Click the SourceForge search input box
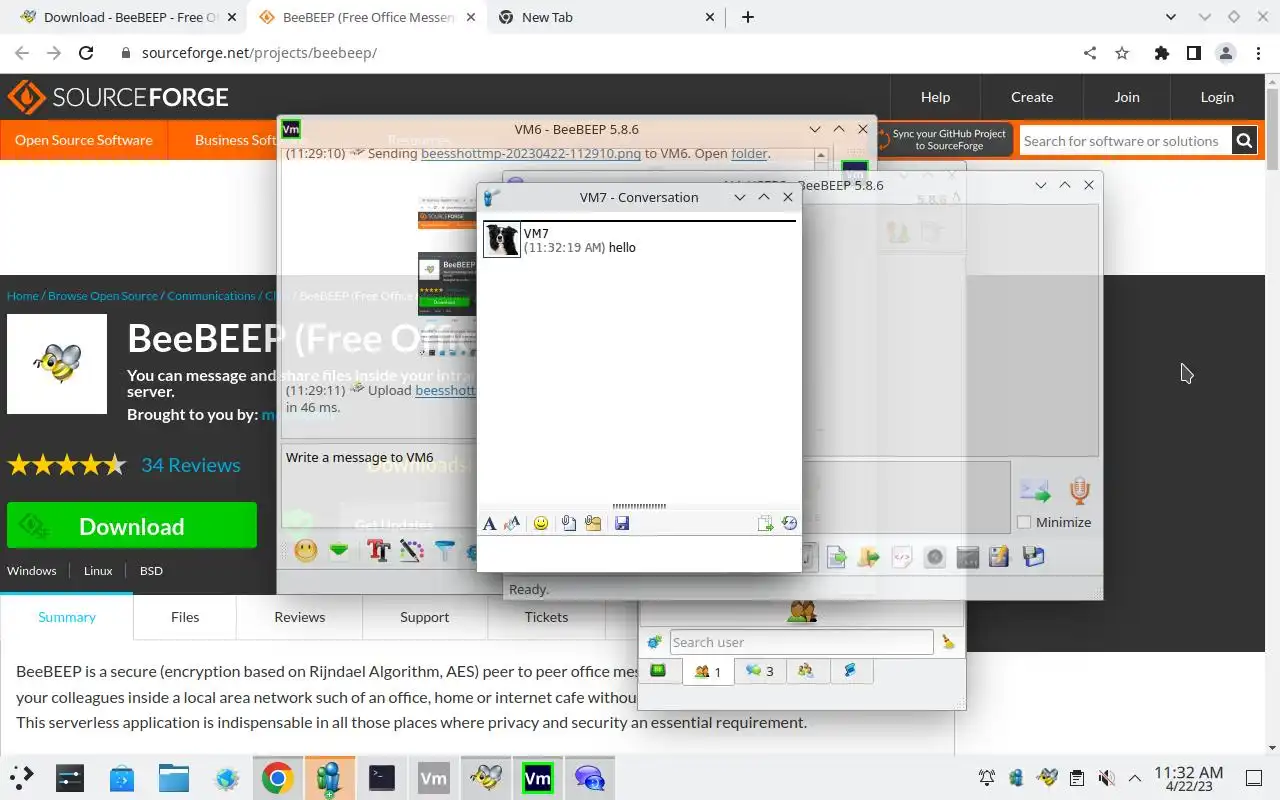The image size is (1280, 800). [x=1126, y=141]
